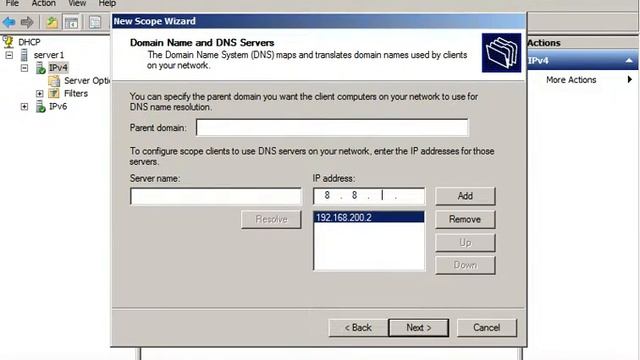
Task: Click the Properties toolbar icon next to the wizard
Action: (95, 22)
